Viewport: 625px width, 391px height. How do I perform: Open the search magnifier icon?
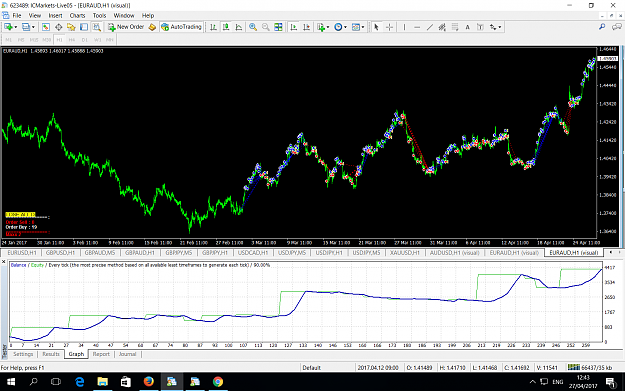[x=602, y=27]
